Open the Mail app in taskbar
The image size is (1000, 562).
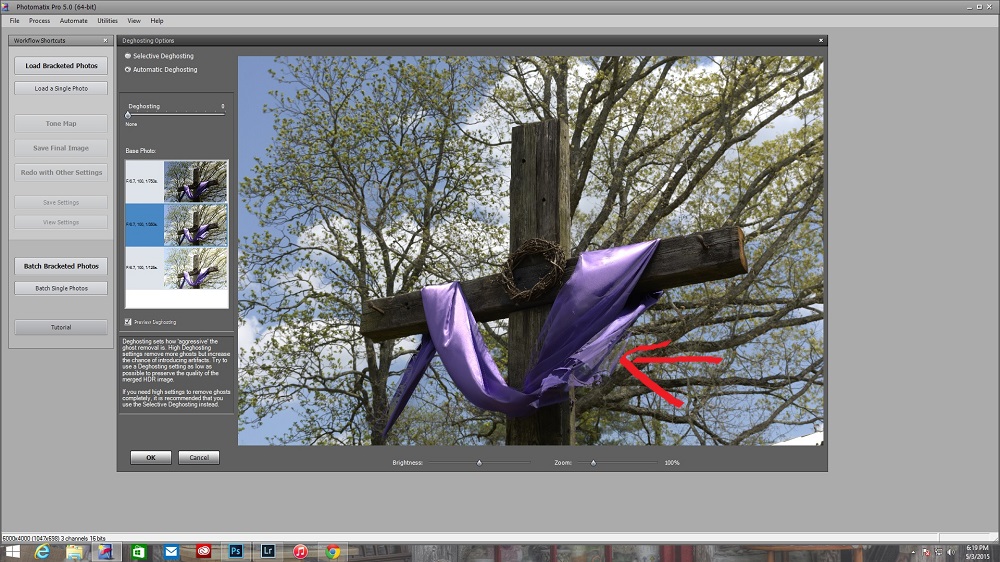pyautogui.click(x=171, y=551)
